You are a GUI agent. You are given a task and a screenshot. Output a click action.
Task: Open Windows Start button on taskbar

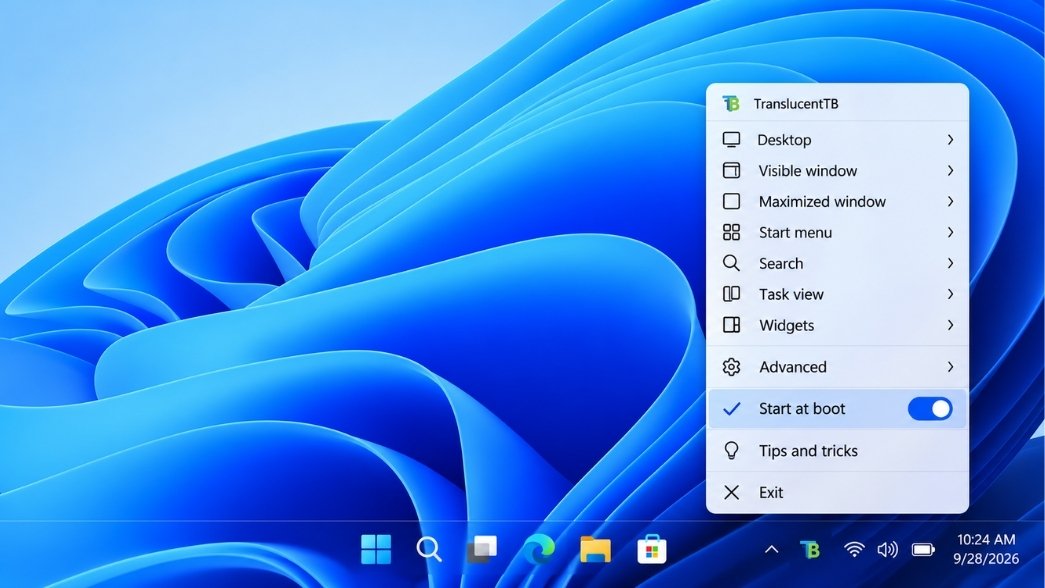(376, 549)
